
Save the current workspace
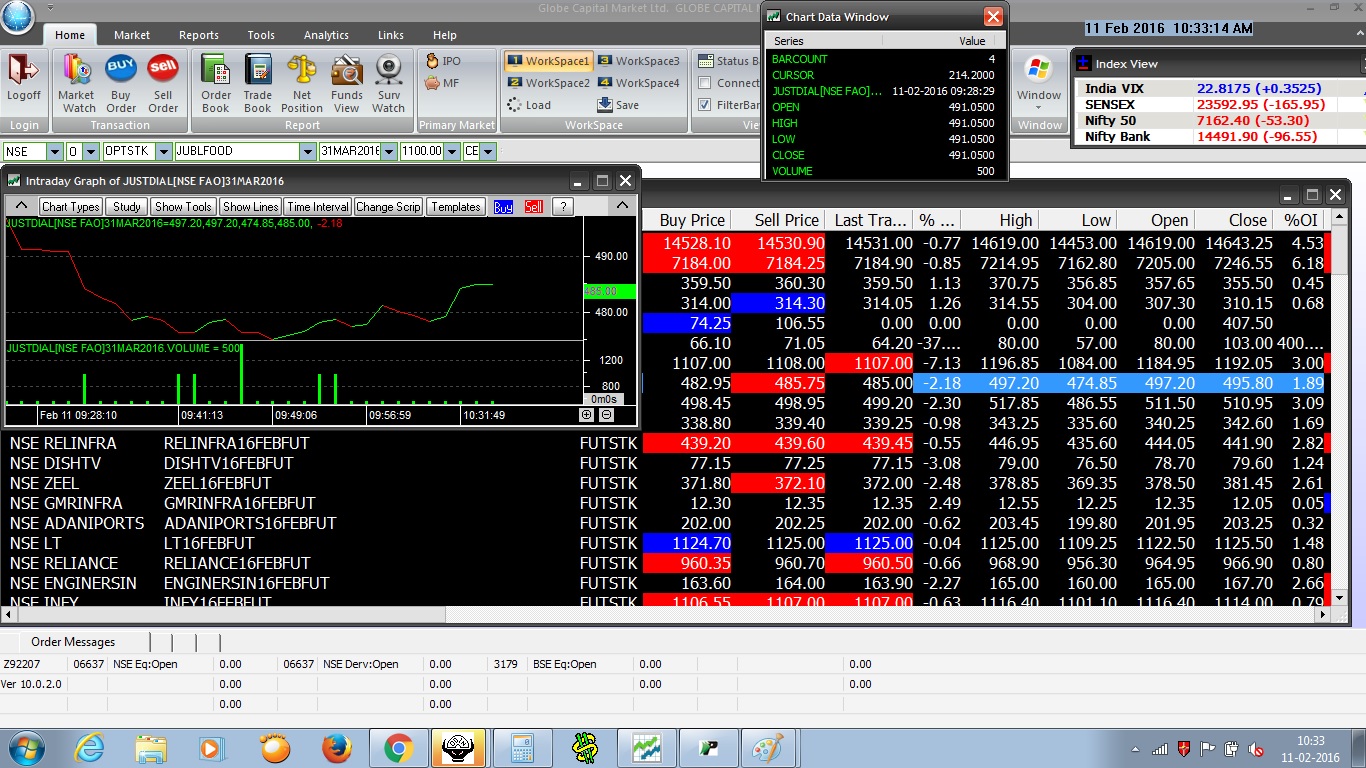point(618,105)
